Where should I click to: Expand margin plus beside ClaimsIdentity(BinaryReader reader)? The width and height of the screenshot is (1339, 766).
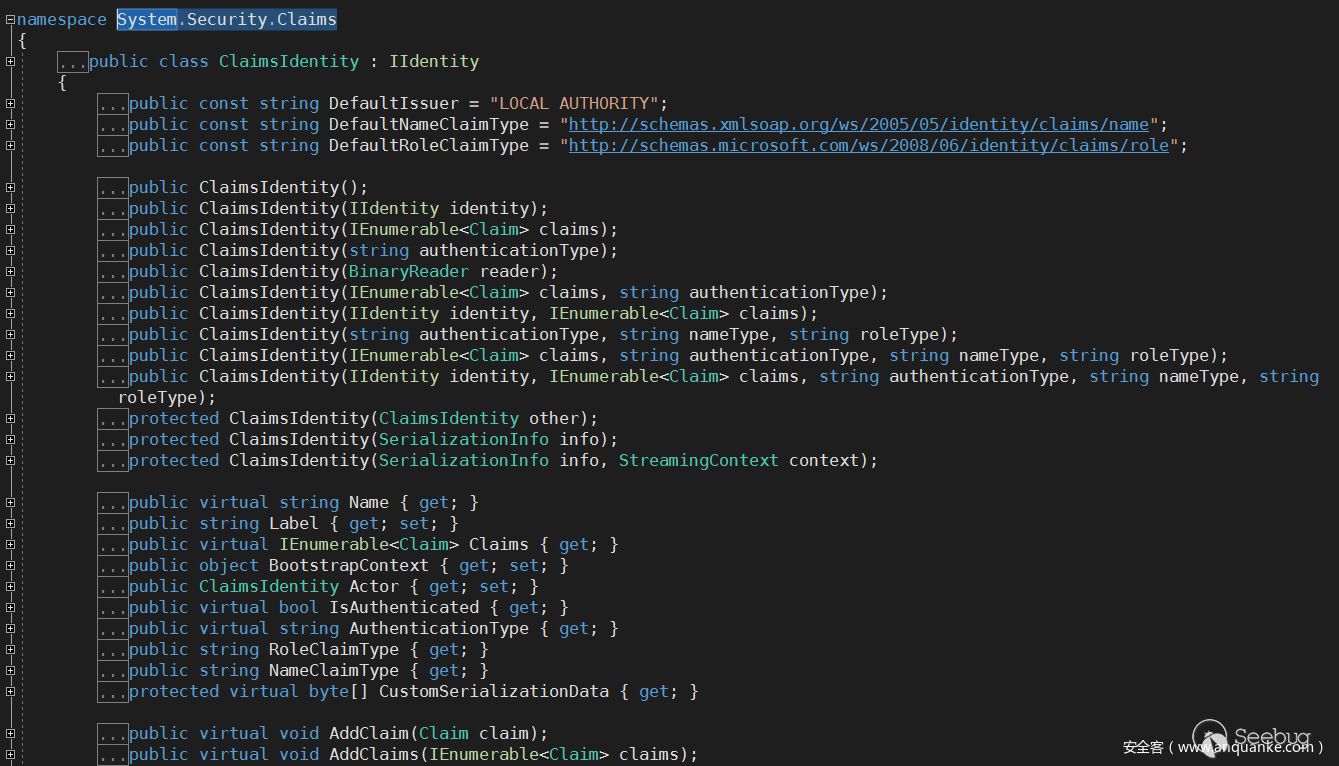pyautogui.click(x=9, y=271)
